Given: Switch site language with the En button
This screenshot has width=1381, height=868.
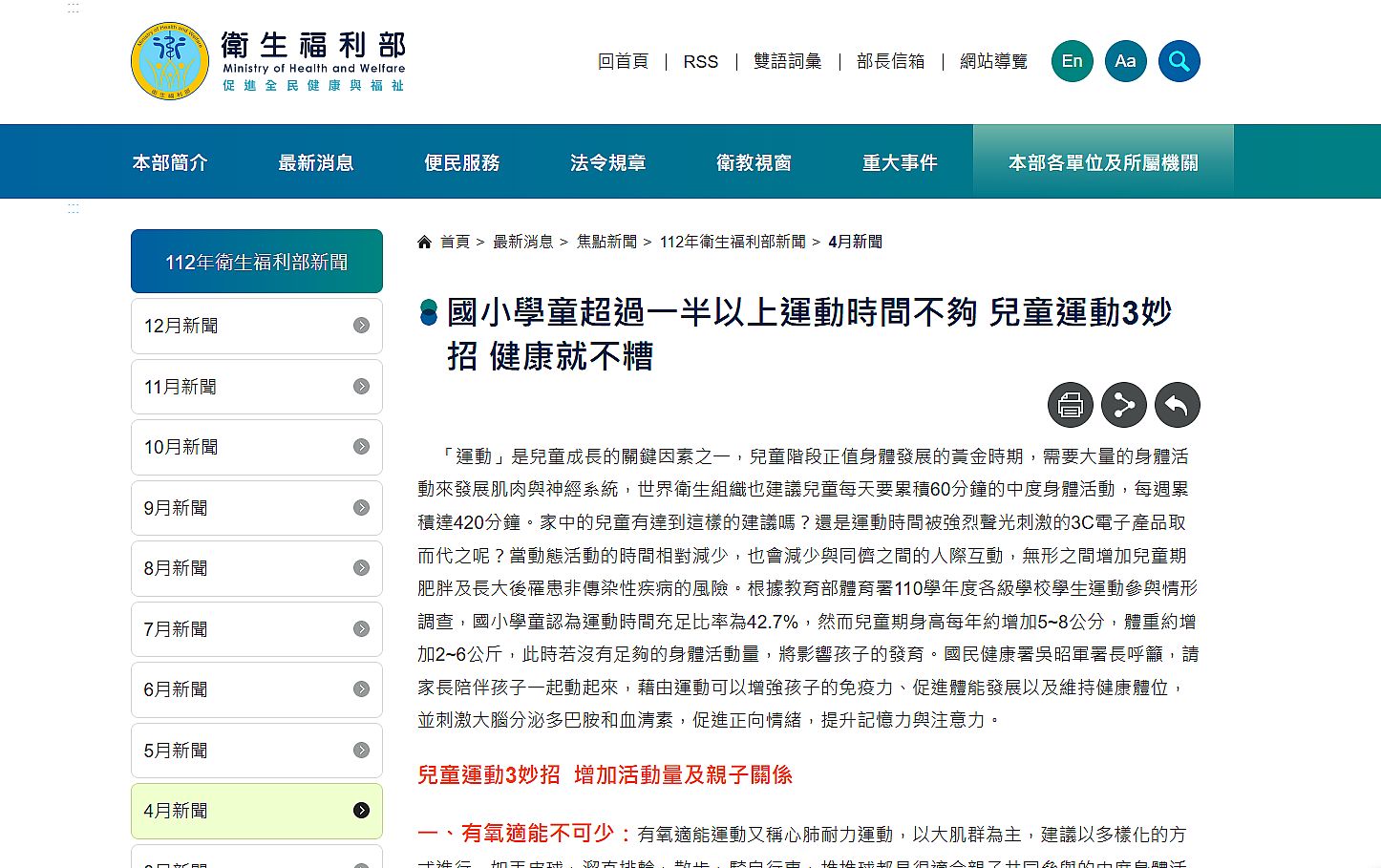Looking at the screenshot, I should pos(1072,61).
